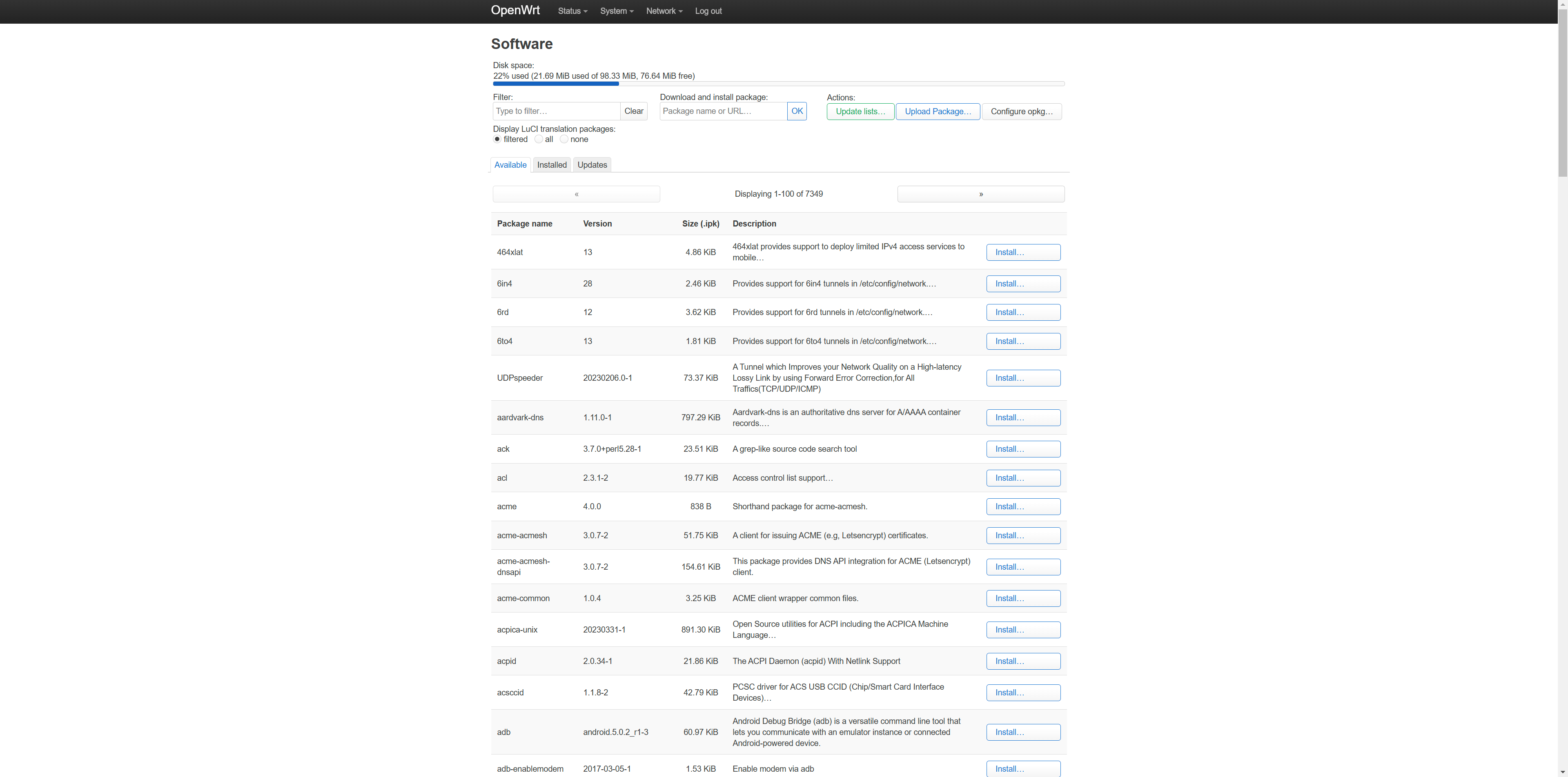Click the 22% used disk space text
This screenshot has width=1568, height=777.
[593, 76]
